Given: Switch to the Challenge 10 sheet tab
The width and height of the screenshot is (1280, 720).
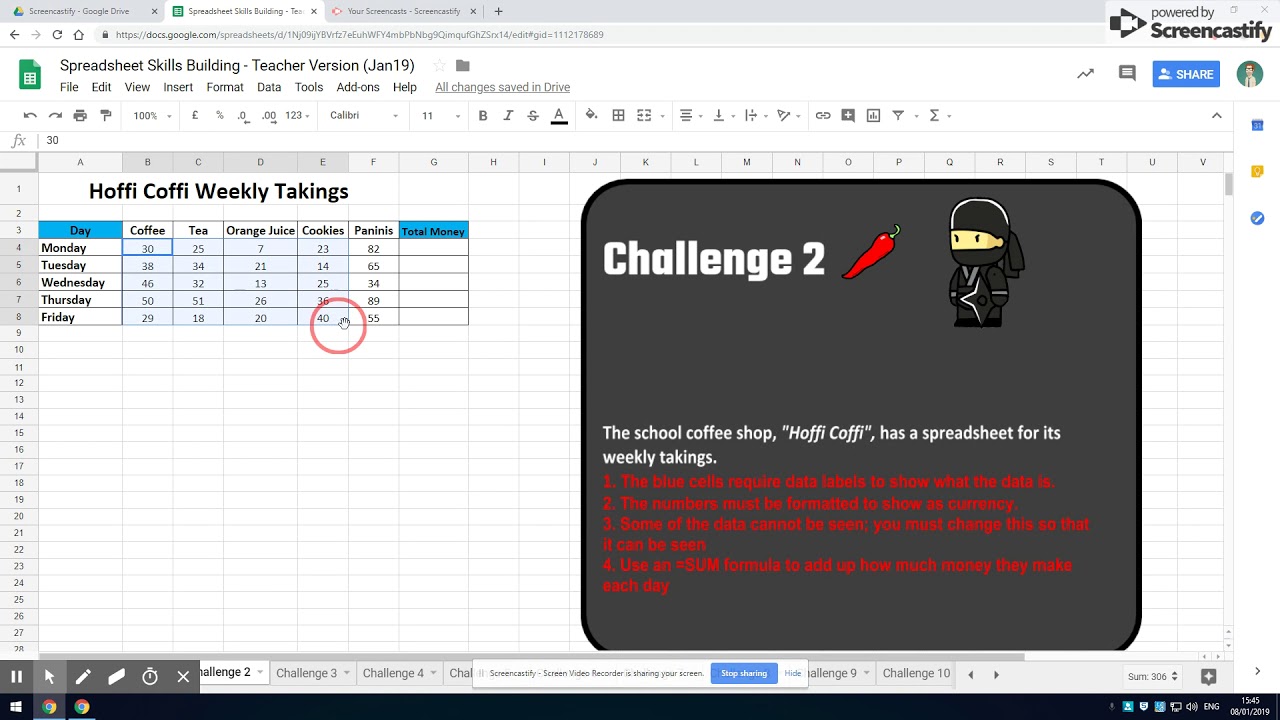Looking at the screenshot, I should pyautogui.click(x=915, y=673).
